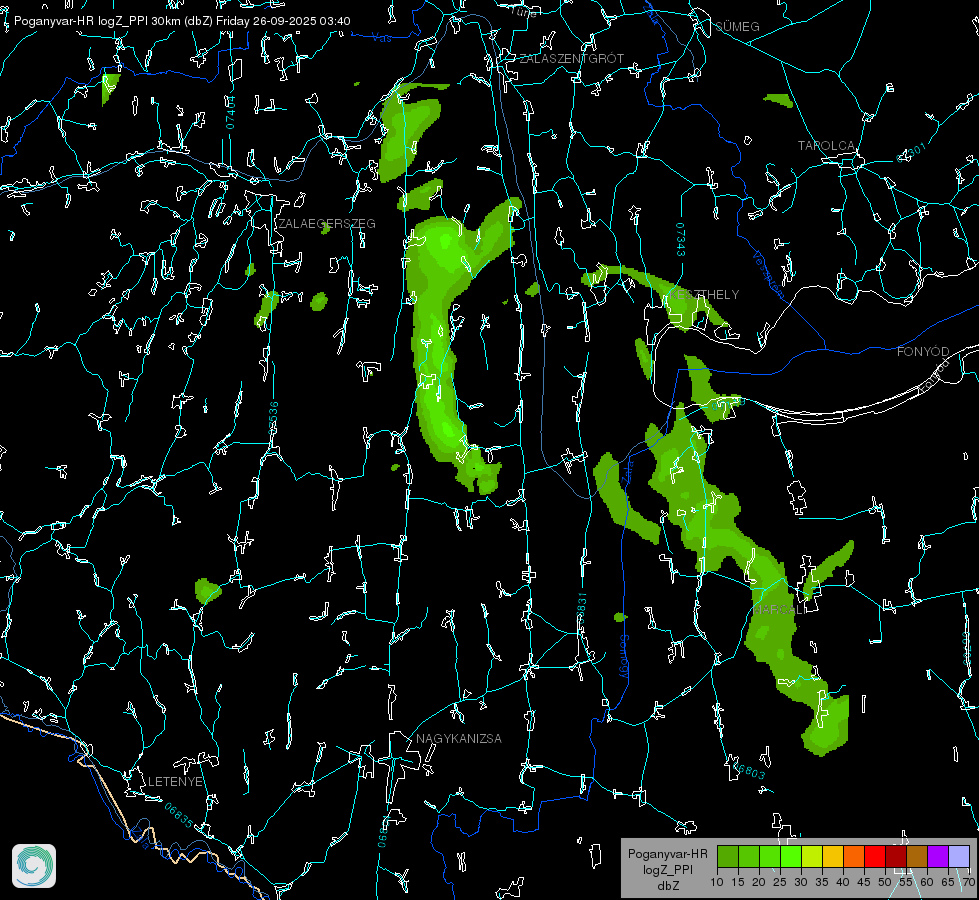The image size is (979, 900).
Task: Click the legend scale value 50
Action: (884, 882)
